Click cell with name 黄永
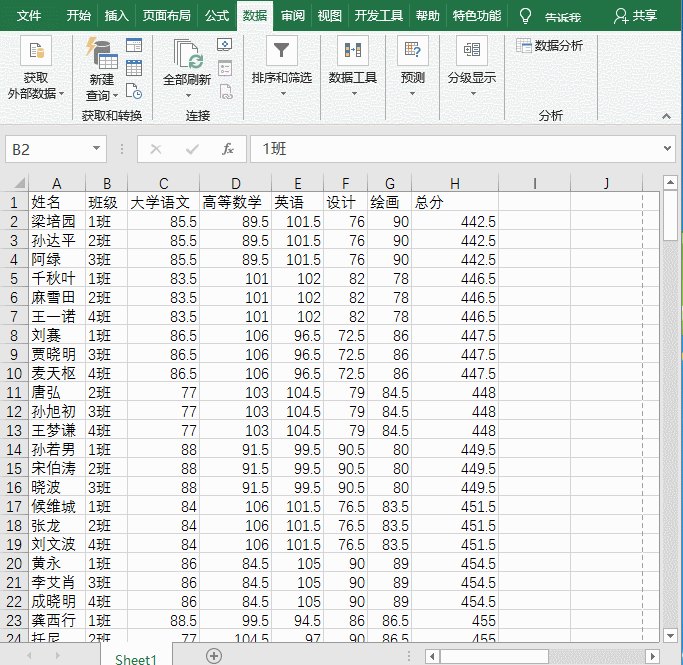 [x=57, y=564]
